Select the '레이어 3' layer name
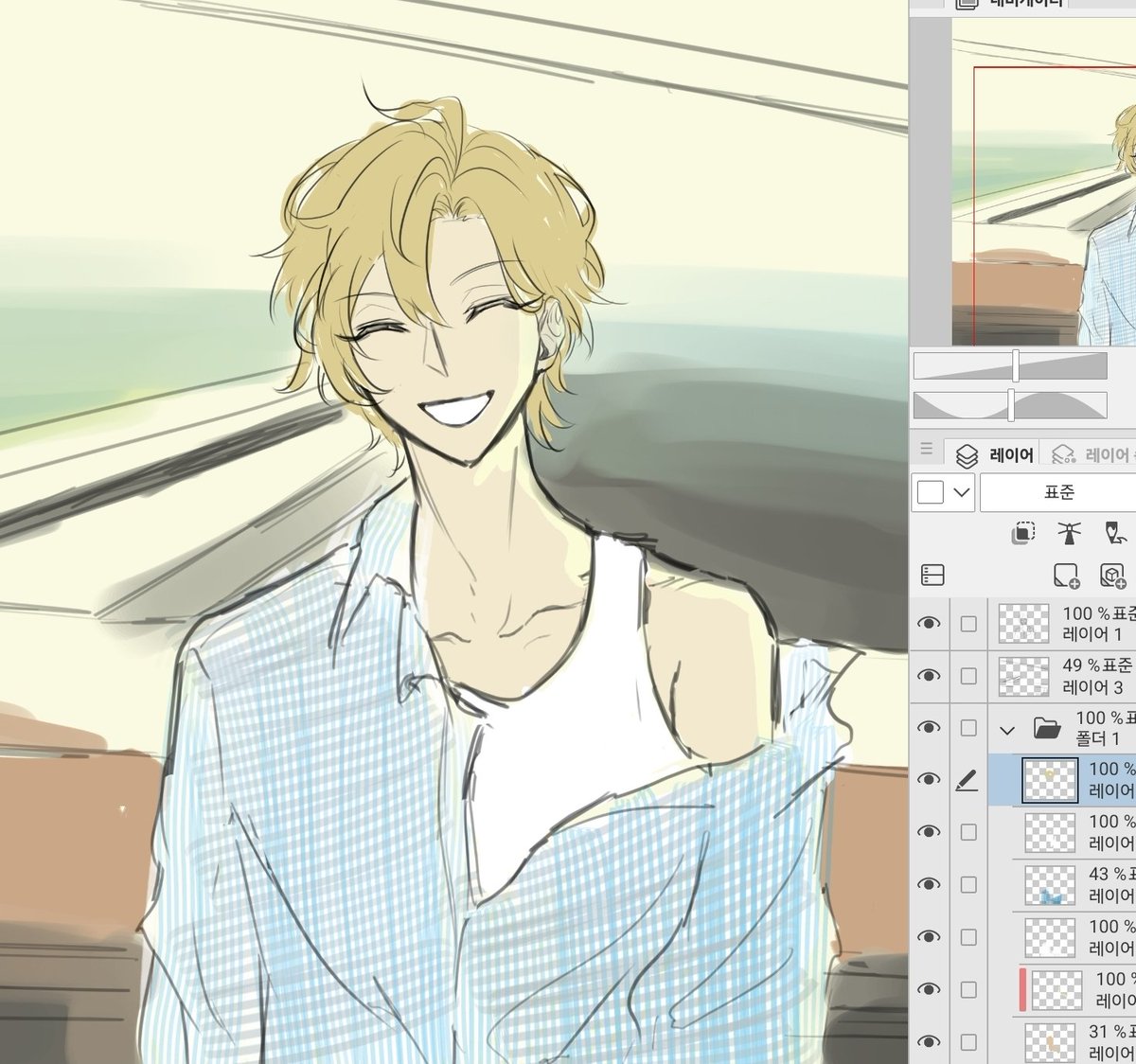 pos(1092,687)
